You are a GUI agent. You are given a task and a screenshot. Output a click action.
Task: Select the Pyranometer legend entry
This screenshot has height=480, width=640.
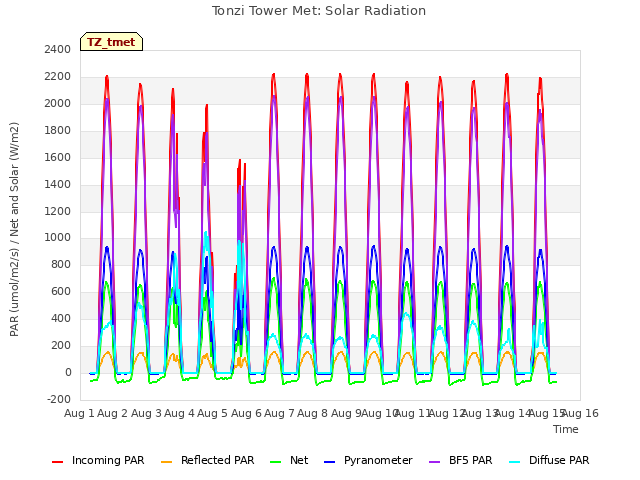coord(368,460)
